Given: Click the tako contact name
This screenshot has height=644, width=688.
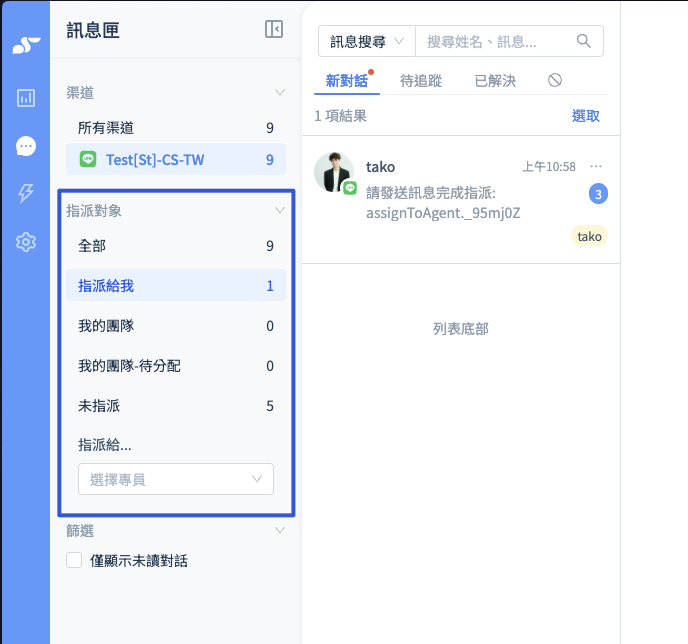Looking at the screenshot, I should (380, 167).
